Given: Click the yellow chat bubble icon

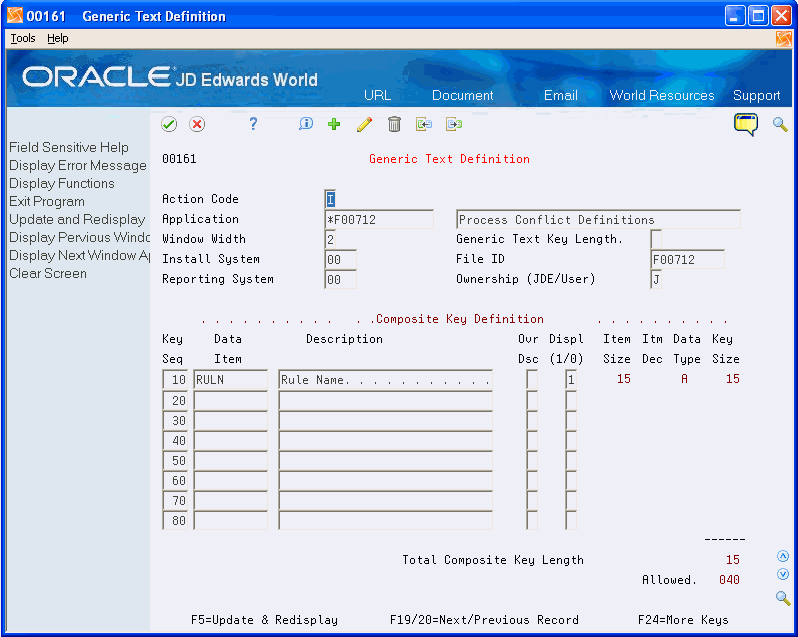Looking at the screenshot, I should point(746,124).
